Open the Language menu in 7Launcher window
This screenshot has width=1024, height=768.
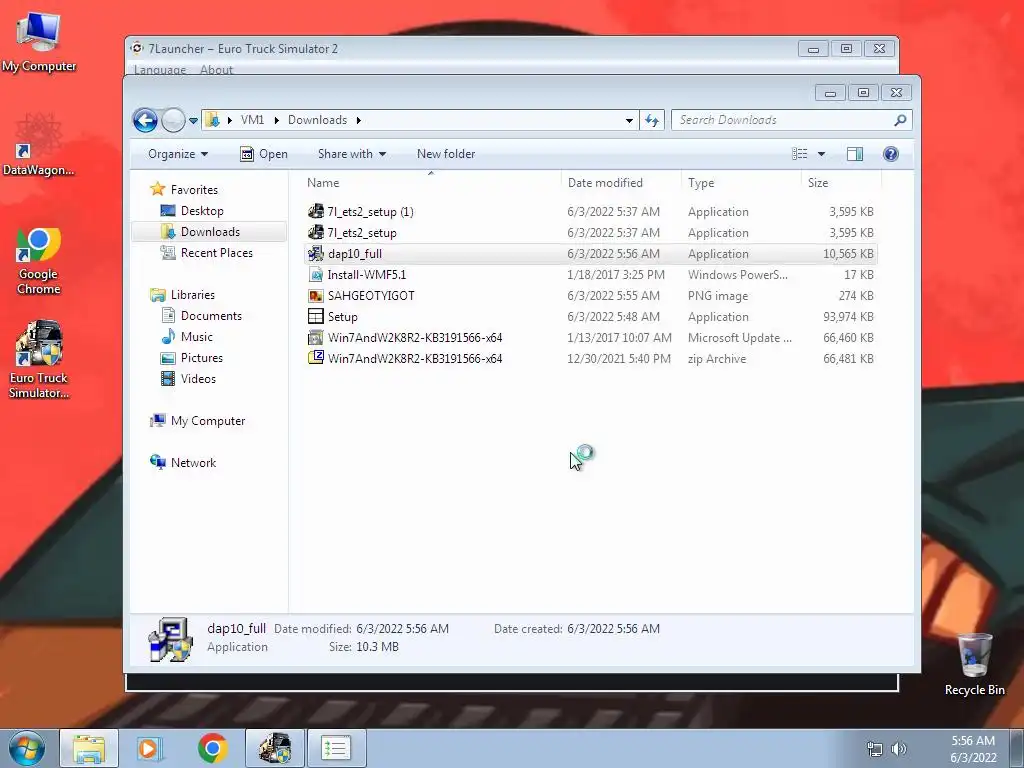coord(160,70)
